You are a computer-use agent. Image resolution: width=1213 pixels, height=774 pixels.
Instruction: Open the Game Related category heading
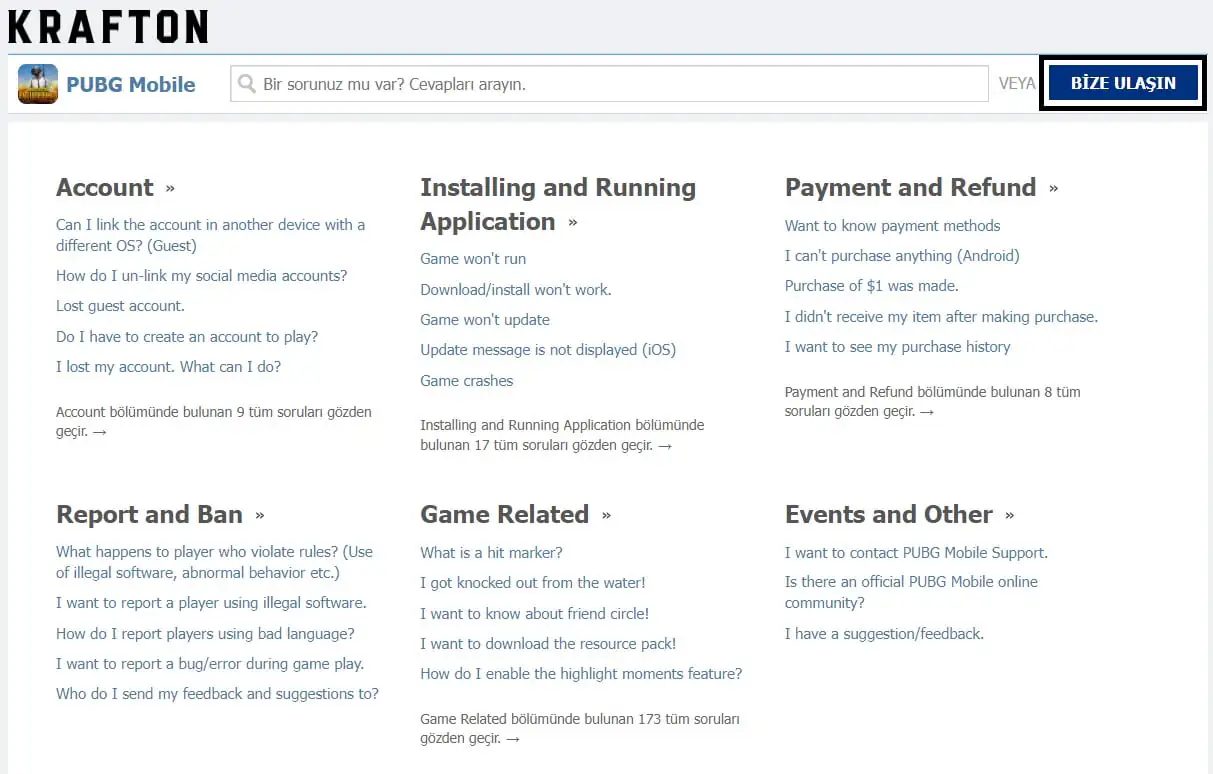pos(504,515)
